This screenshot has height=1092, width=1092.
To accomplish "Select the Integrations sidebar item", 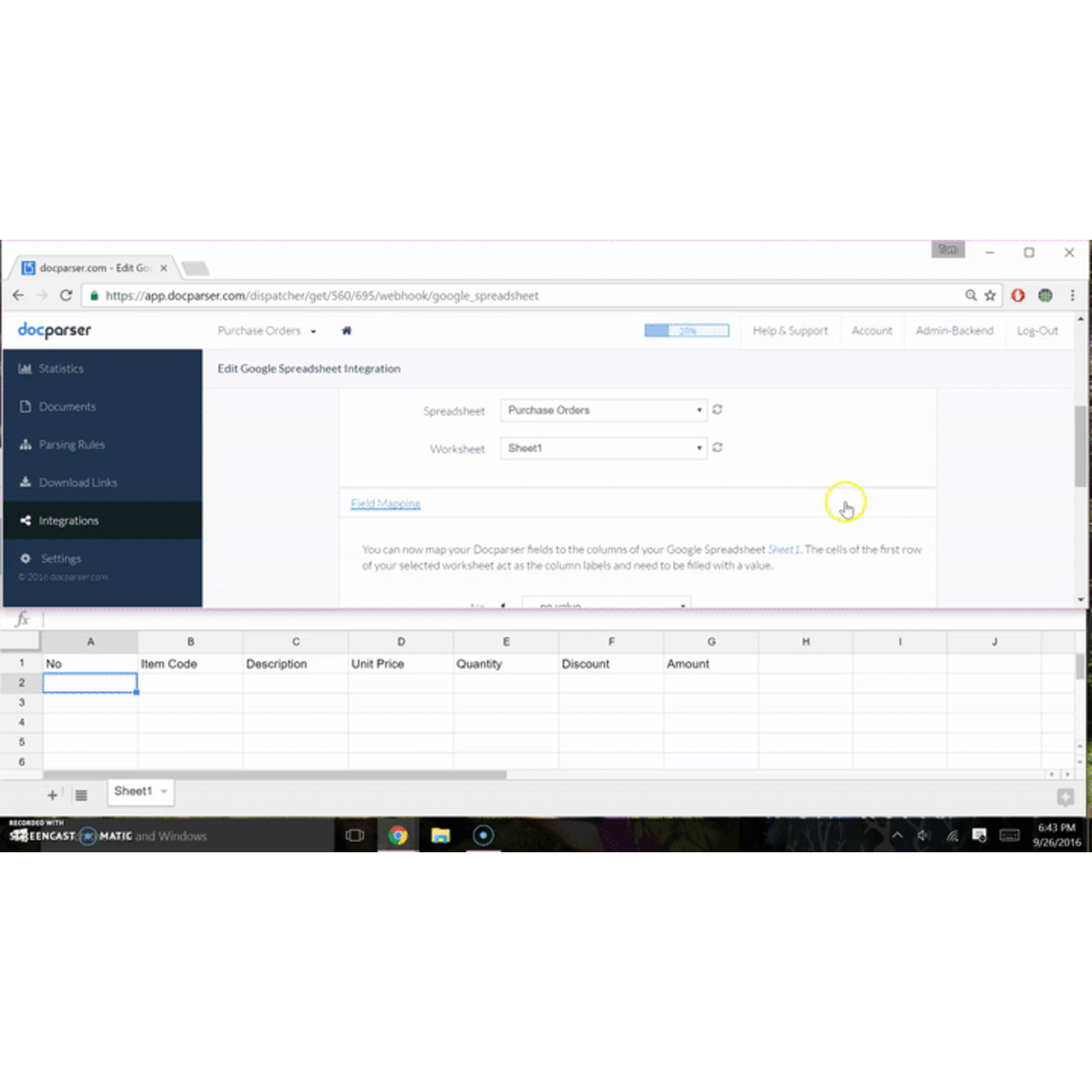I will click(68, 520).
